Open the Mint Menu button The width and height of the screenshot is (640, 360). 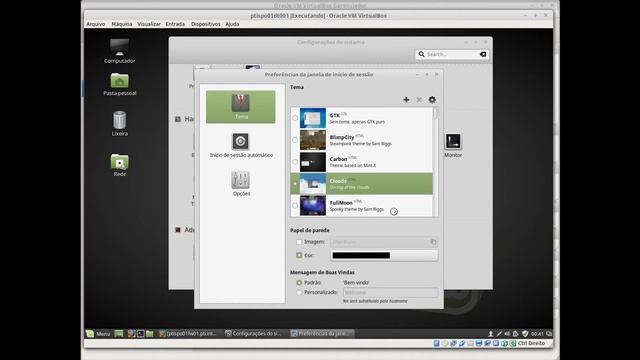click(98, 334)
